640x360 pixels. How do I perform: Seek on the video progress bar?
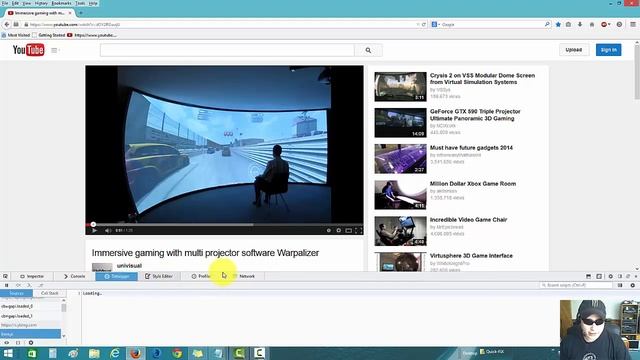pos(224,224)
